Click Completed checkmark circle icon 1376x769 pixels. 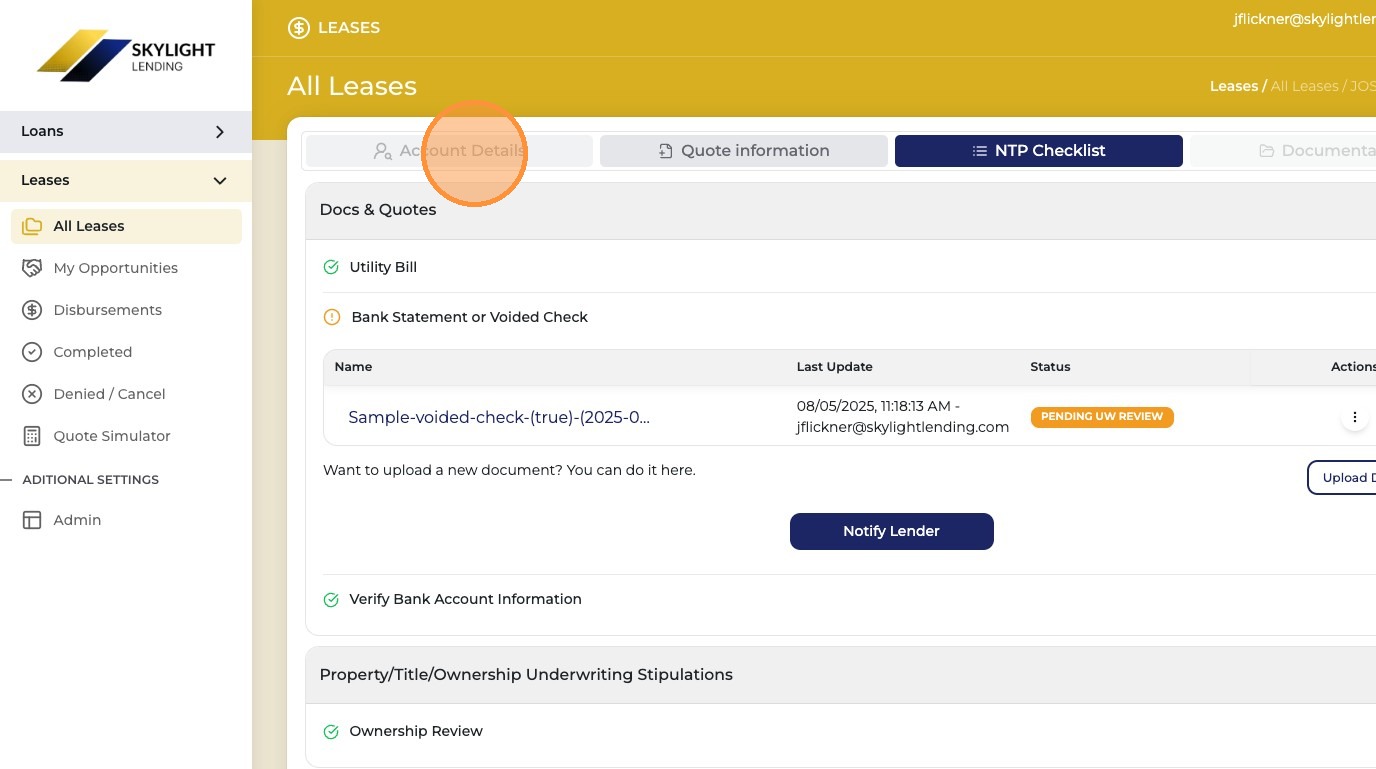[x=32, y=352]
